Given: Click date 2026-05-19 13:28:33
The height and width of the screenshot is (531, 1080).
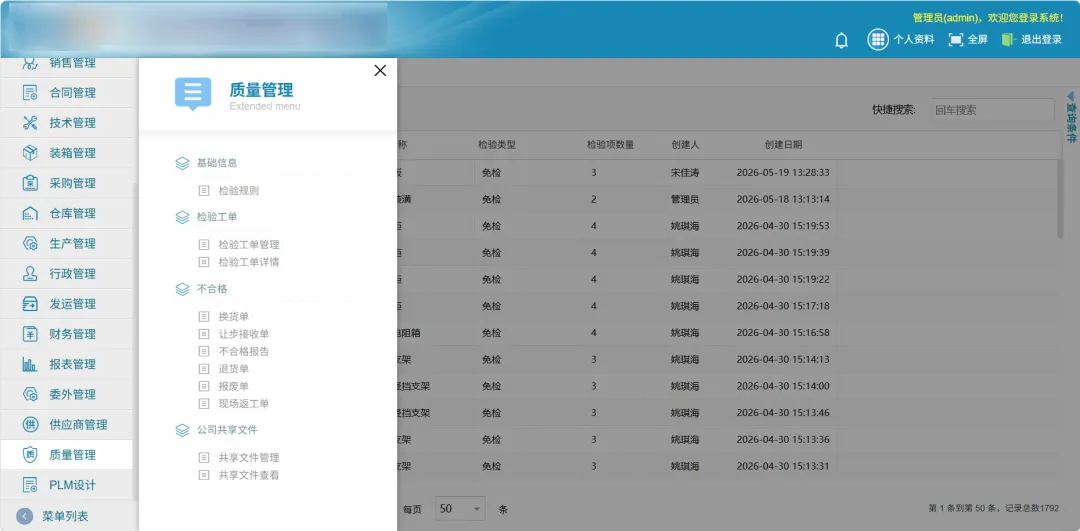Looking at the screenshot, I should pos(783,173).
